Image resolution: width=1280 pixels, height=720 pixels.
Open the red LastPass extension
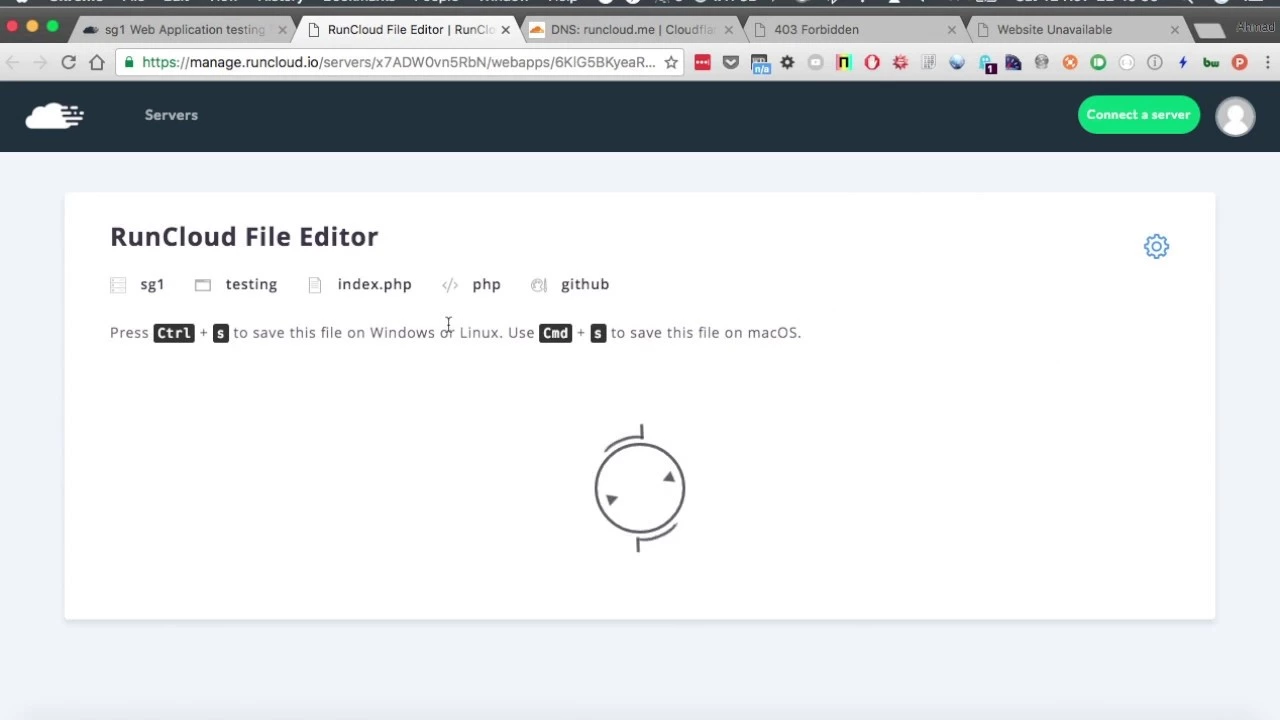702,62
